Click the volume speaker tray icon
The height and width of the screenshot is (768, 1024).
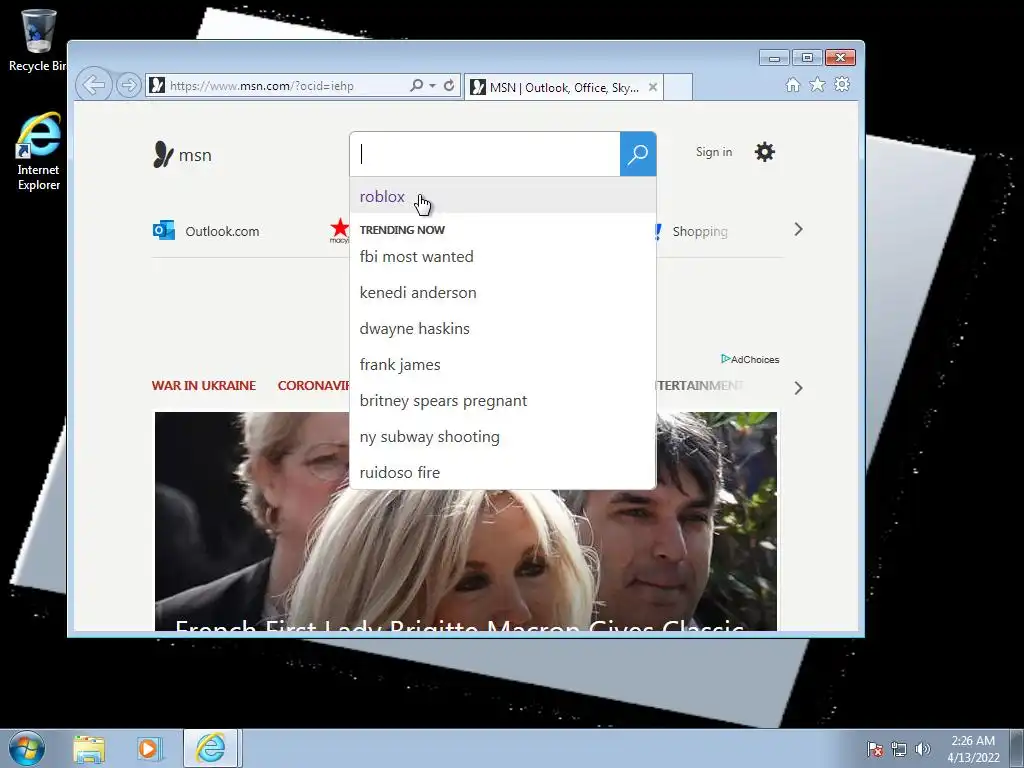pyautogui.click(x=922, y=749)
